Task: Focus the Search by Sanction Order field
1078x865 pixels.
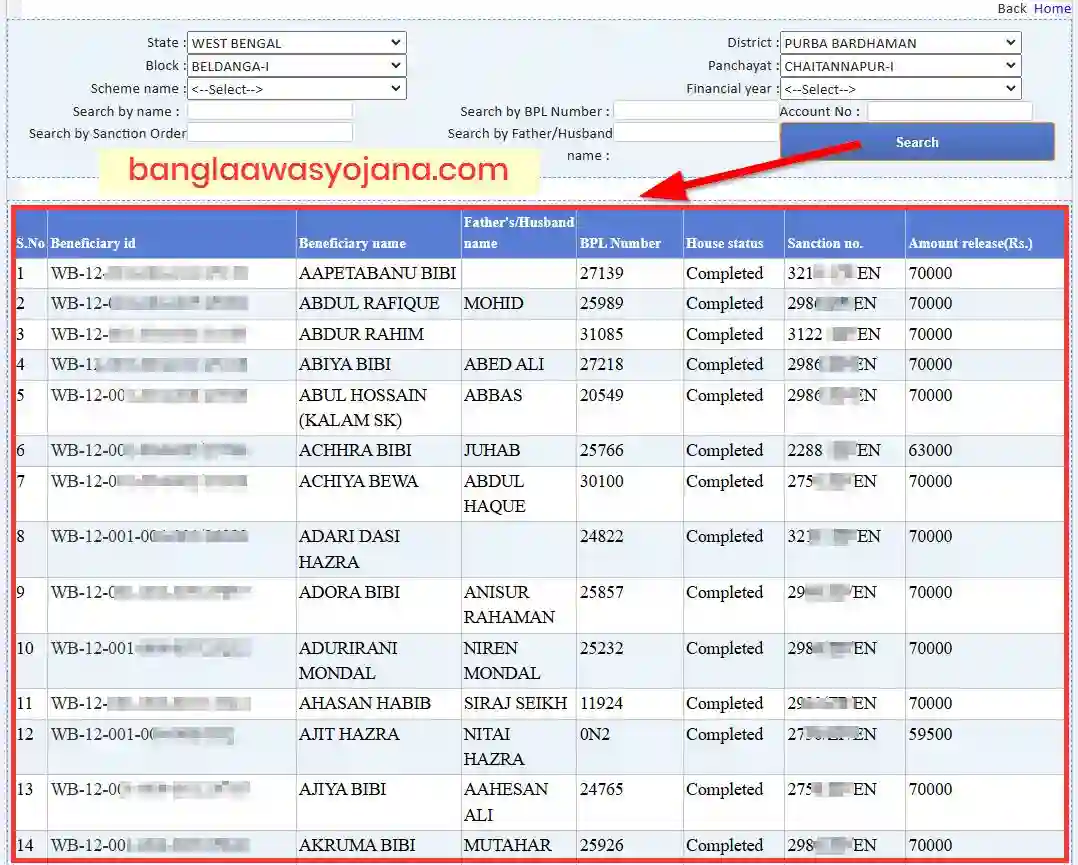Action: (x=270, y=133)
